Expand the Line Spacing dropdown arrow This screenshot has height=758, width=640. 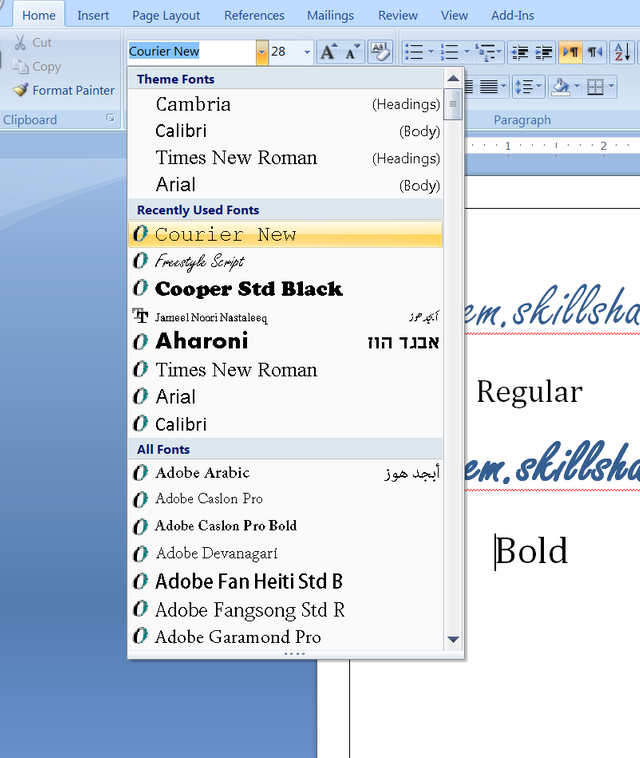[539, 87]
